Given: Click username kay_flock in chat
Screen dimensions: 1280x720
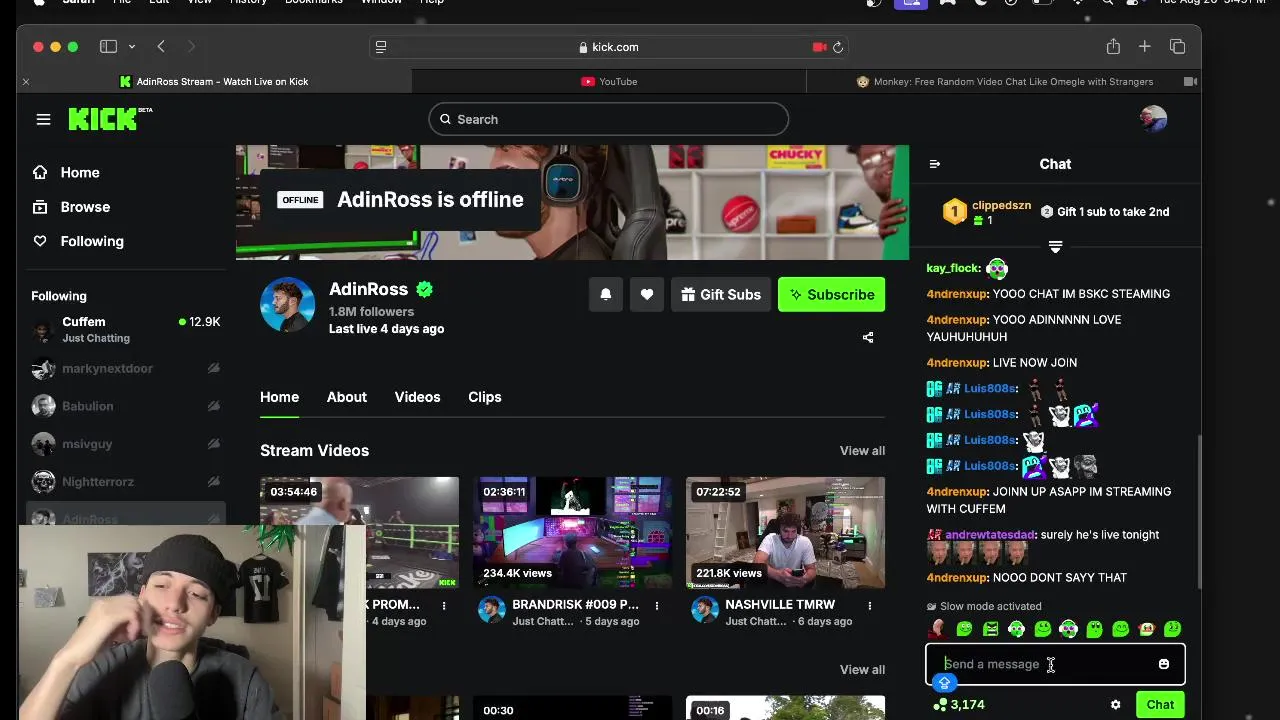Looking at the screenshot, I should tap(953, 268).
